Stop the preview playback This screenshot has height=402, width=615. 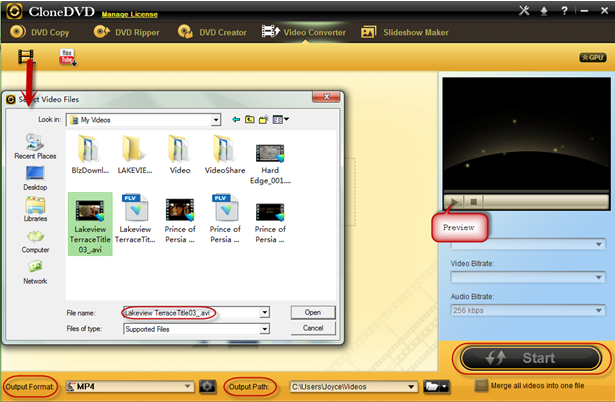pos(474,202)
